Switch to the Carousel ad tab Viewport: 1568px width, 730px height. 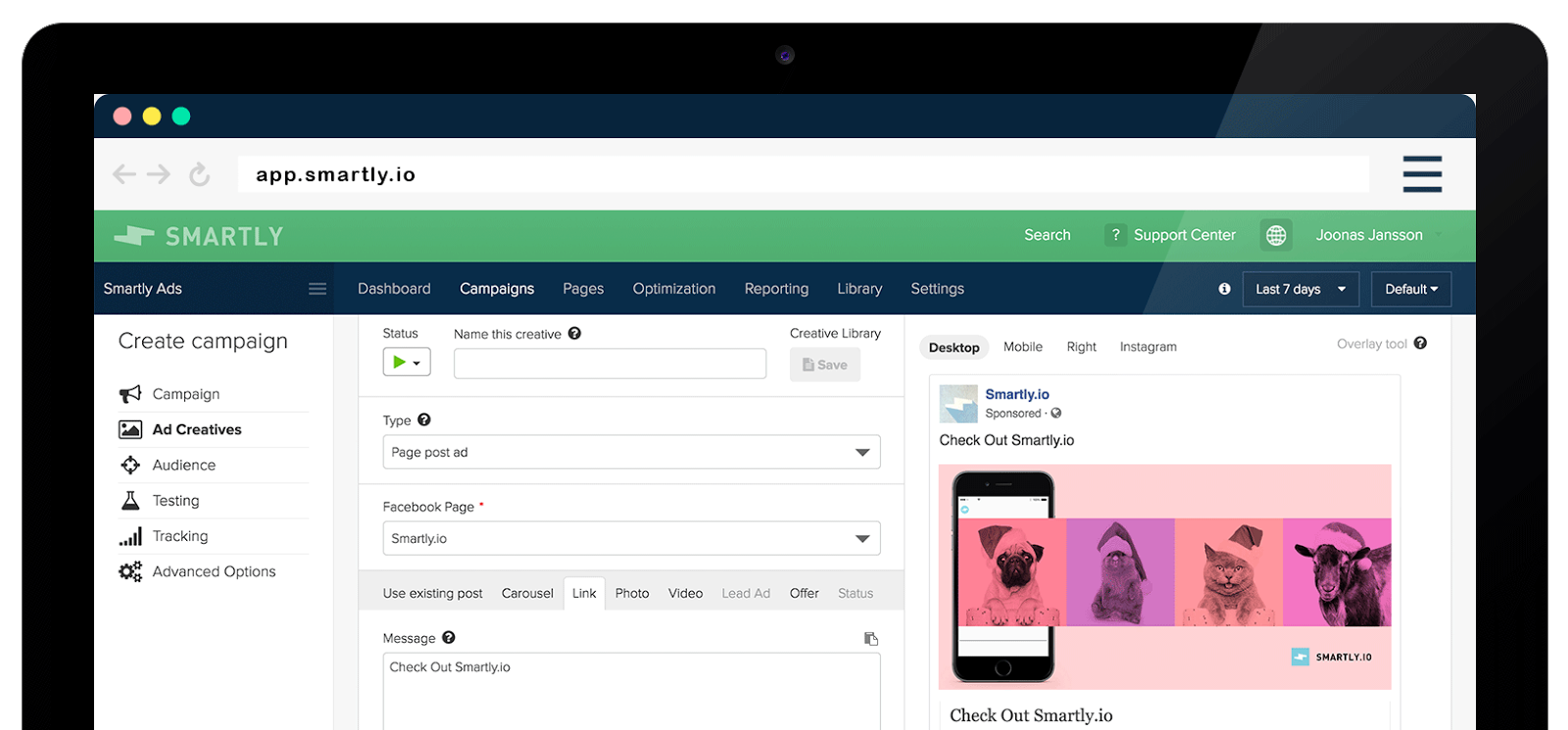click(x=527, y=594)
